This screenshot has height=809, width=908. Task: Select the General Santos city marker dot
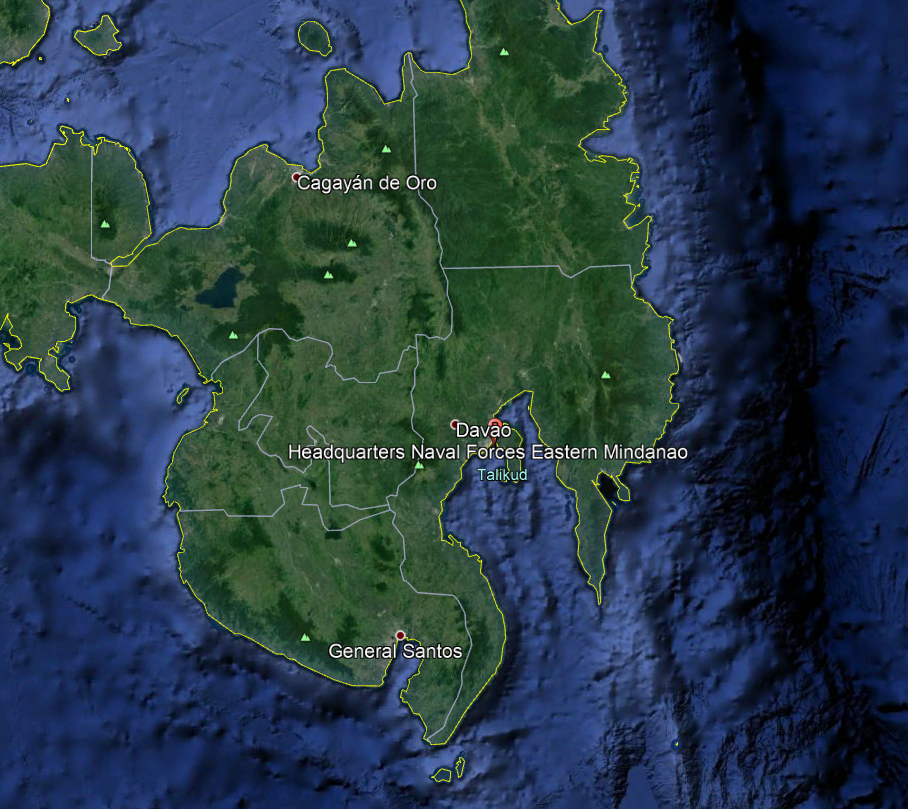tap(400, 635)
